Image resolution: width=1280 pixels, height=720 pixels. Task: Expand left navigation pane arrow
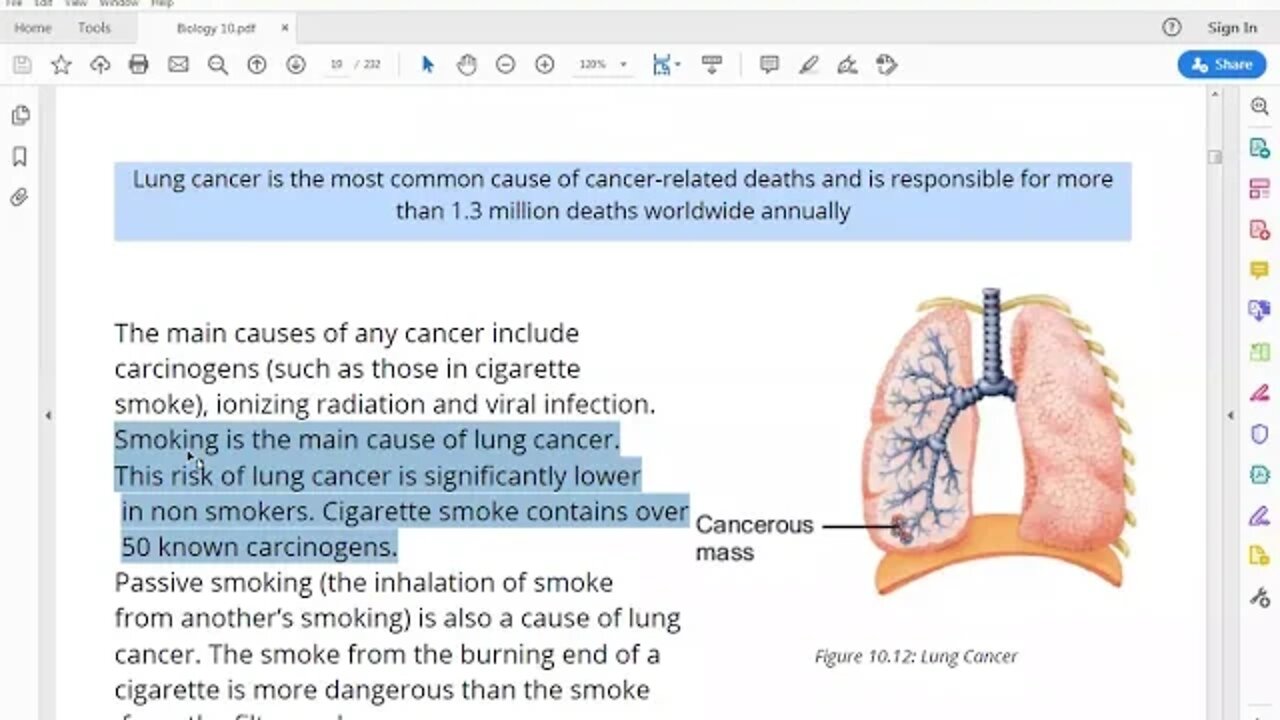pyautogui.click(x=48, y=415)
